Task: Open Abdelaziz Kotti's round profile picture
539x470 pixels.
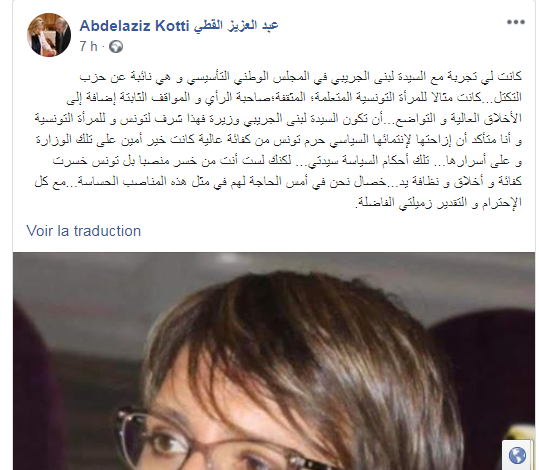Action: point(49,35)
